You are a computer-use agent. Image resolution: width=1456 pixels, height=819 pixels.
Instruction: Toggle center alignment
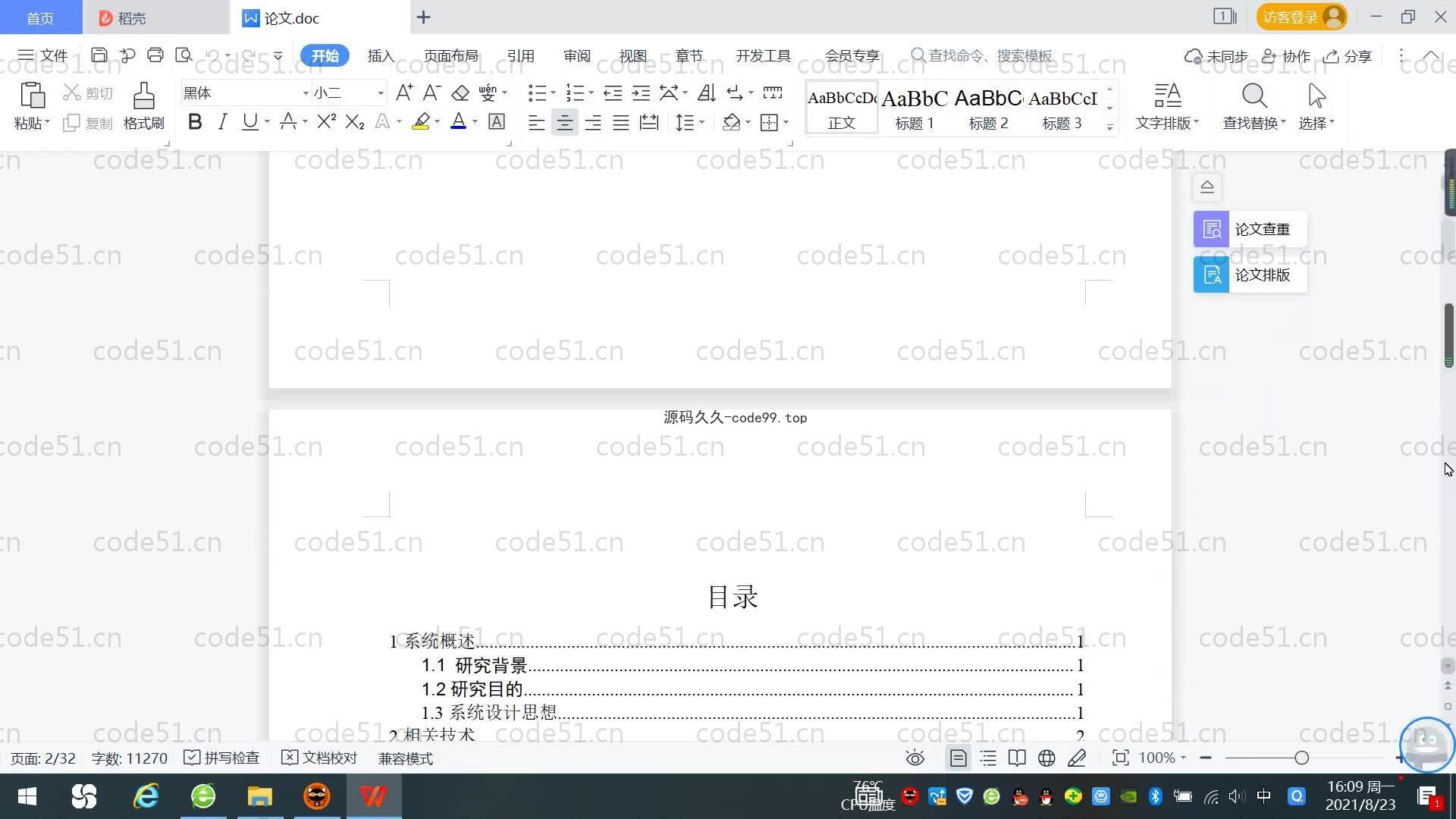pos(564,122)
